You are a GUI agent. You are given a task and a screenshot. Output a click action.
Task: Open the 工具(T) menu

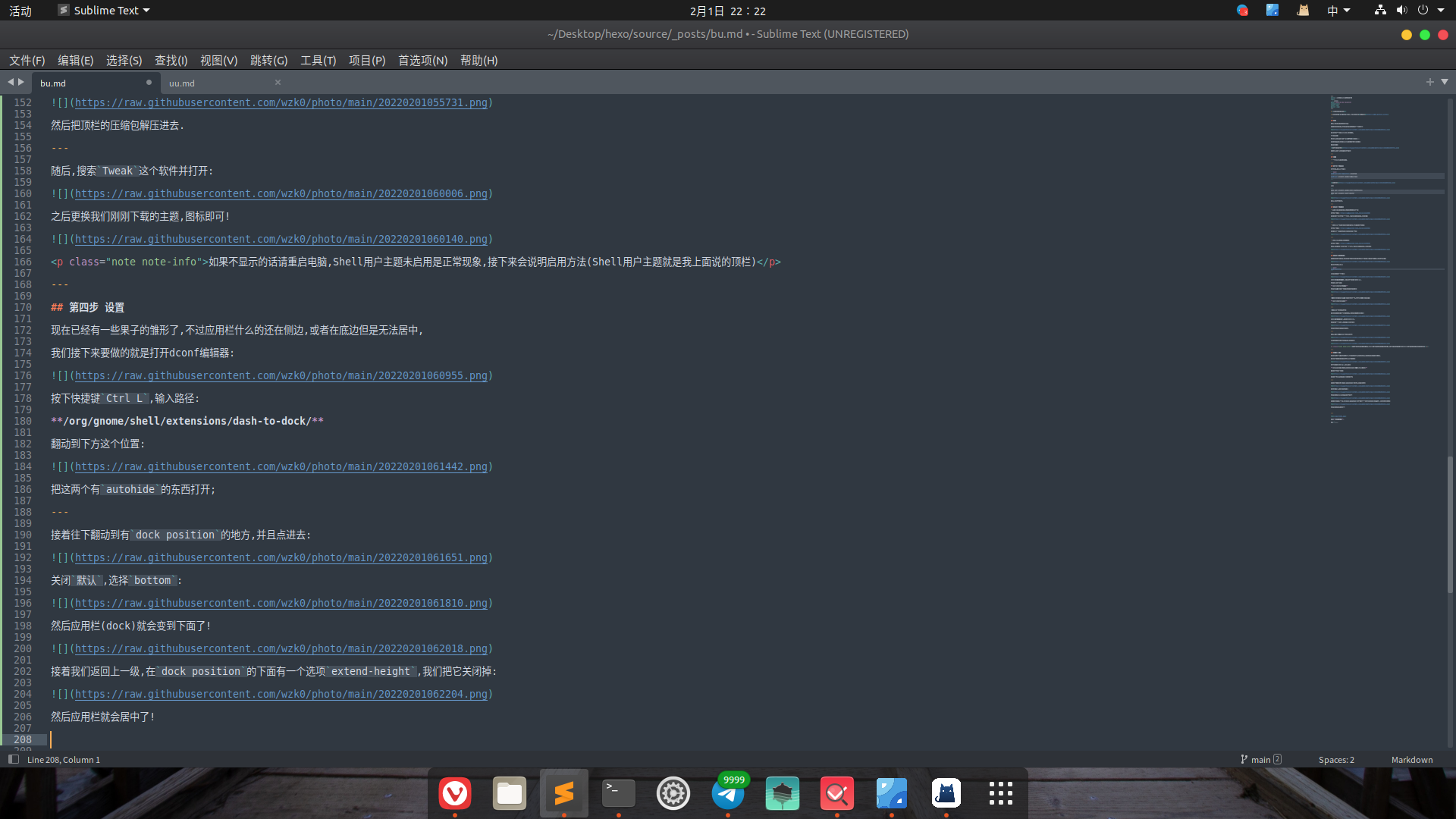pyautogui.click(x=318, y=61)
